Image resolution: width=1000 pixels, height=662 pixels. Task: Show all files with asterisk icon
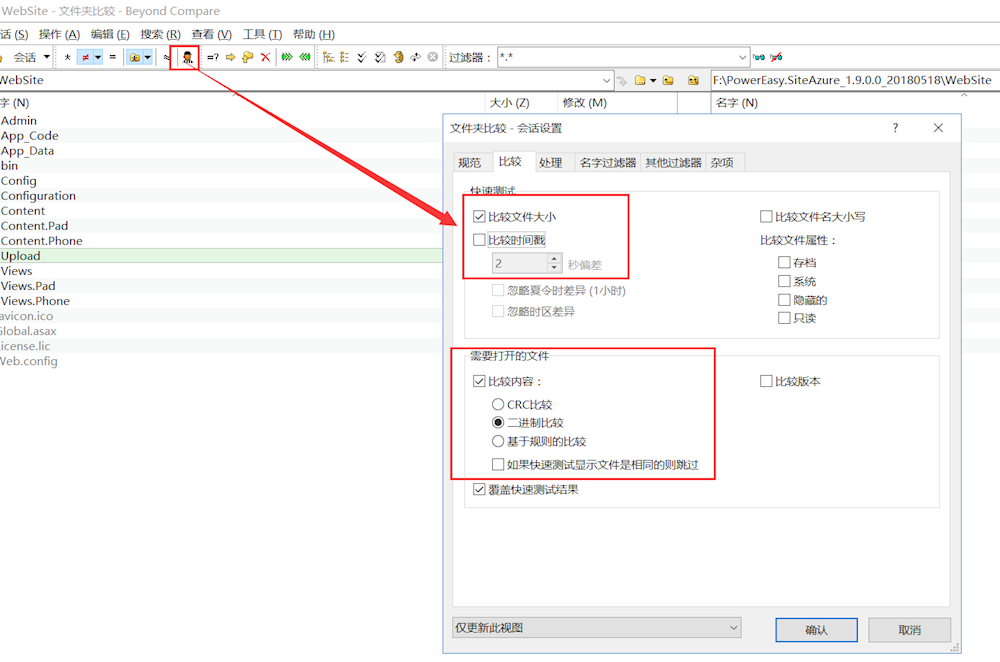pos(67,58)
